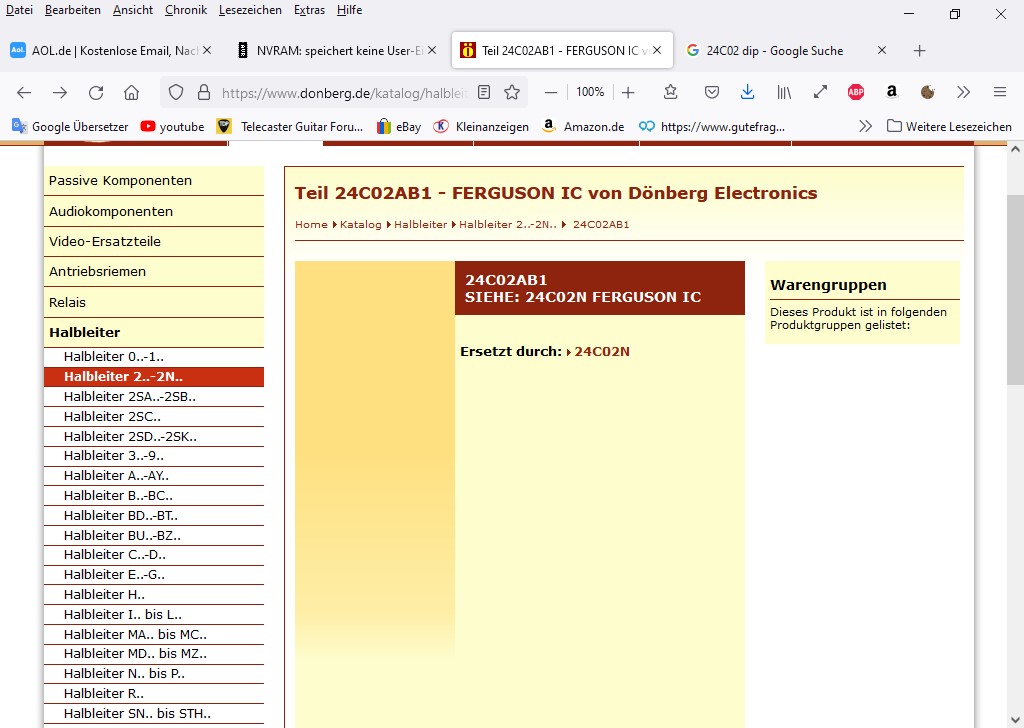Image resolution: width=1024 pixels, height=728 pixels.
Task: Show more toolbar tools chevron
Action: (x=963, y=92)
